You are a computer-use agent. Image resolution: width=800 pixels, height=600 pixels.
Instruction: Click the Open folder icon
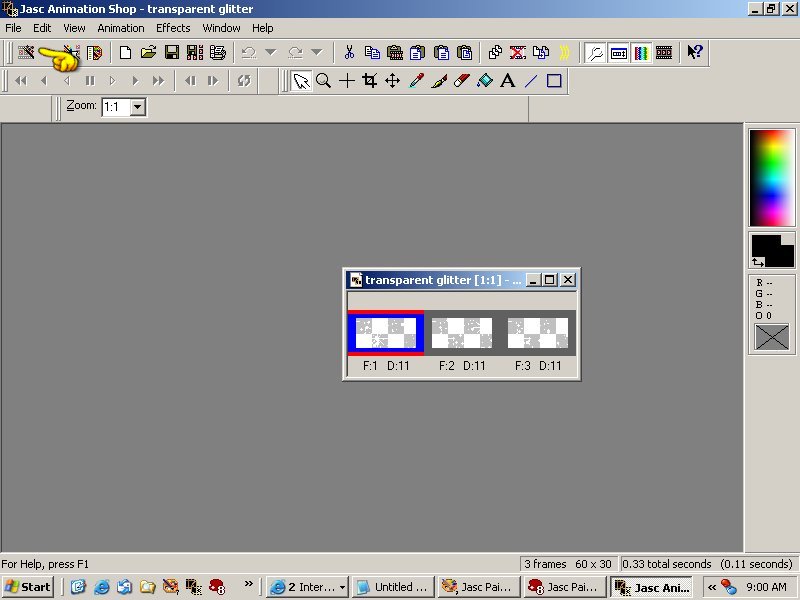pyautogui.click(x=148, y=53)
